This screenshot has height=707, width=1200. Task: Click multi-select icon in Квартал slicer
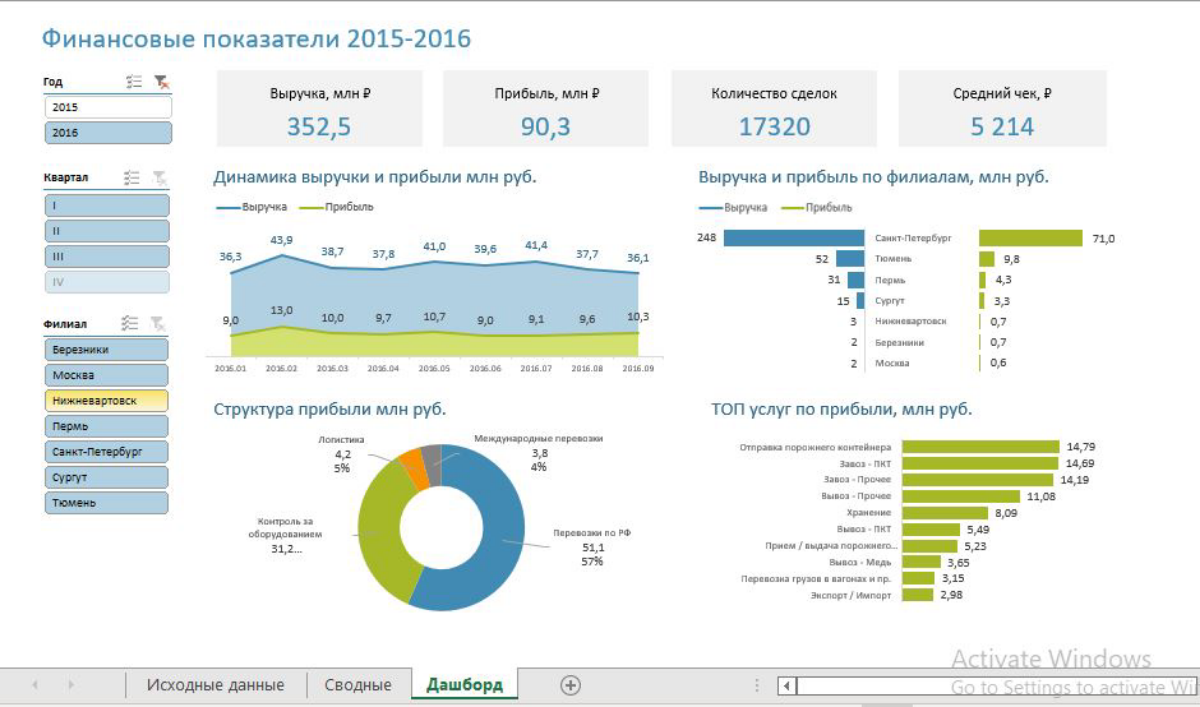131,177
